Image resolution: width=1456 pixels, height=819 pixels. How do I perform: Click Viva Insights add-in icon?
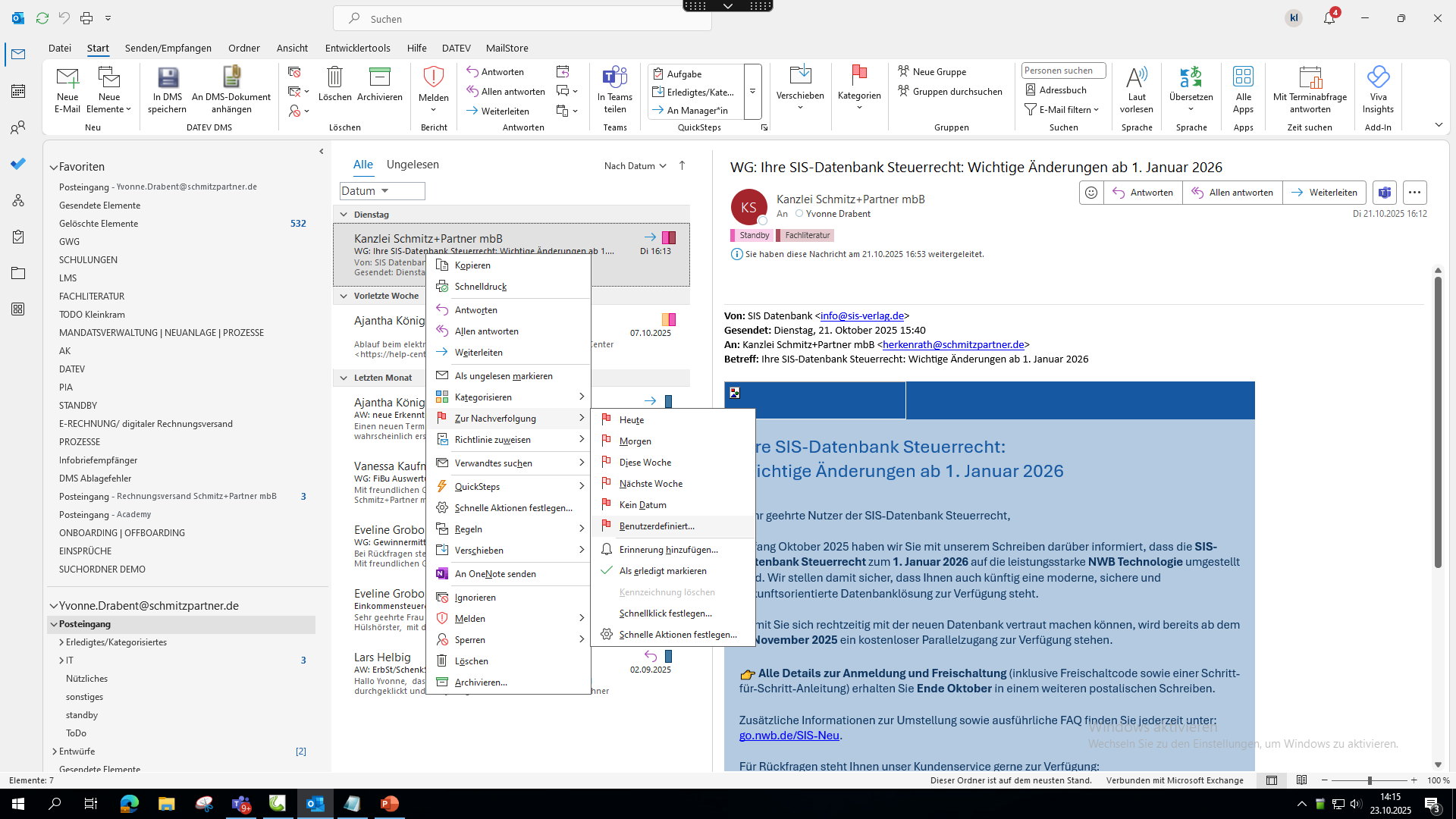click(x=1378, y=90)
